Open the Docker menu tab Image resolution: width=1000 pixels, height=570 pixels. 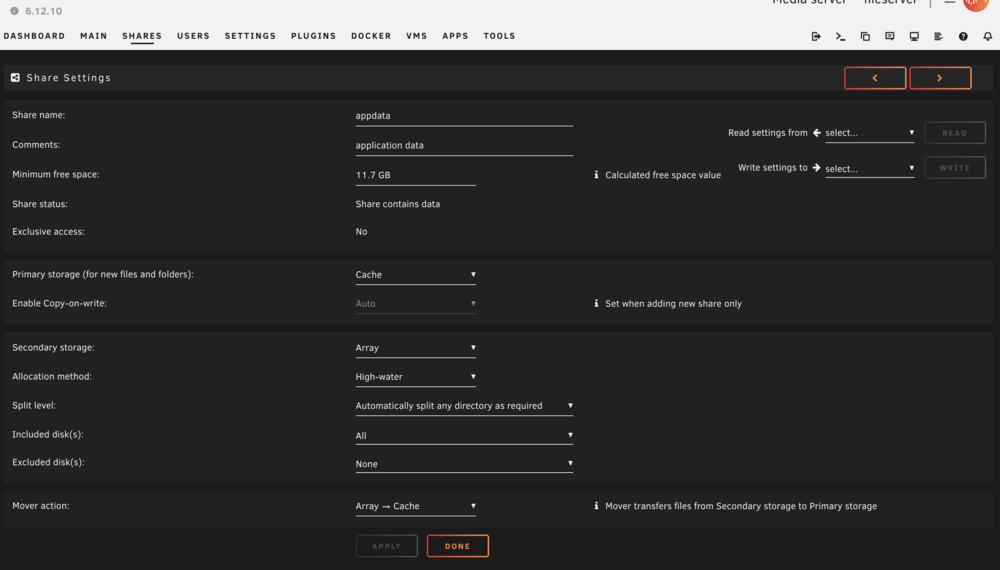coord(371,36)
